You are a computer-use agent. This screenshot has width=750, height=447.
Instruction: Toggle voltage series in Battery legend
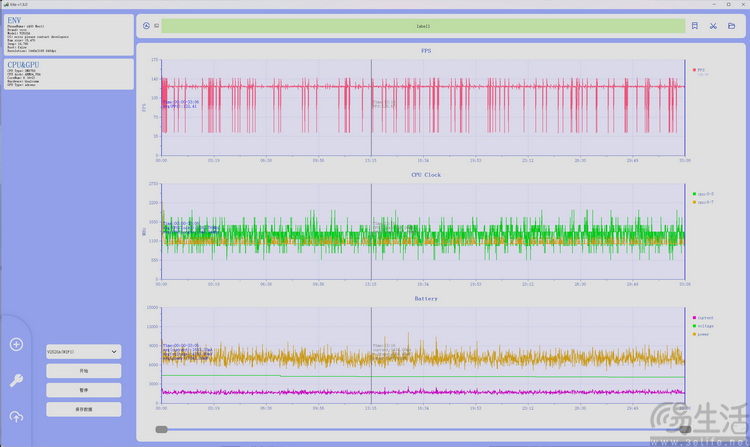tap(704, 326)
